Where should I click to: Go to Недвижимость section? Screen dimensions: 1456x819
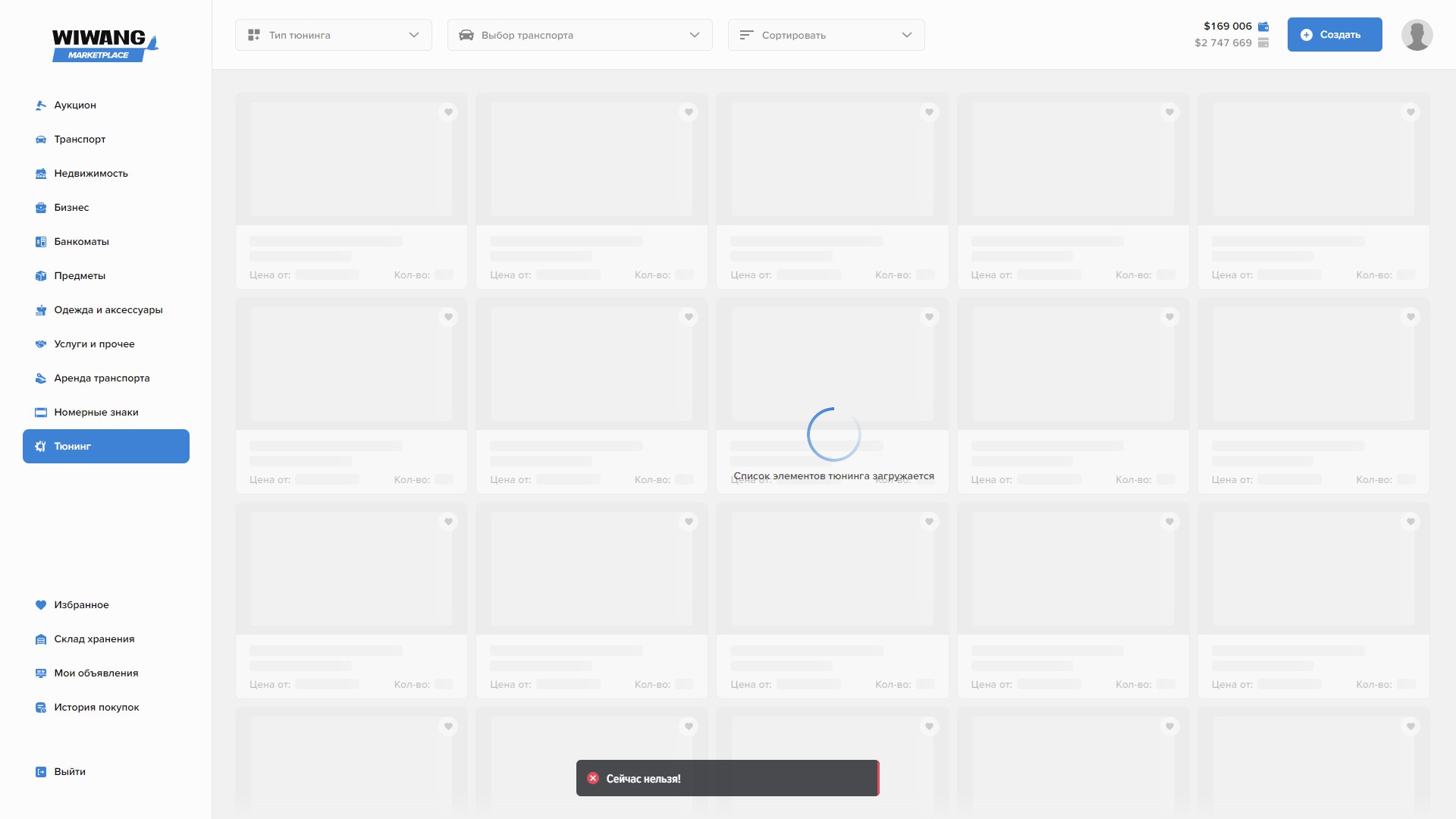(91, 174)
